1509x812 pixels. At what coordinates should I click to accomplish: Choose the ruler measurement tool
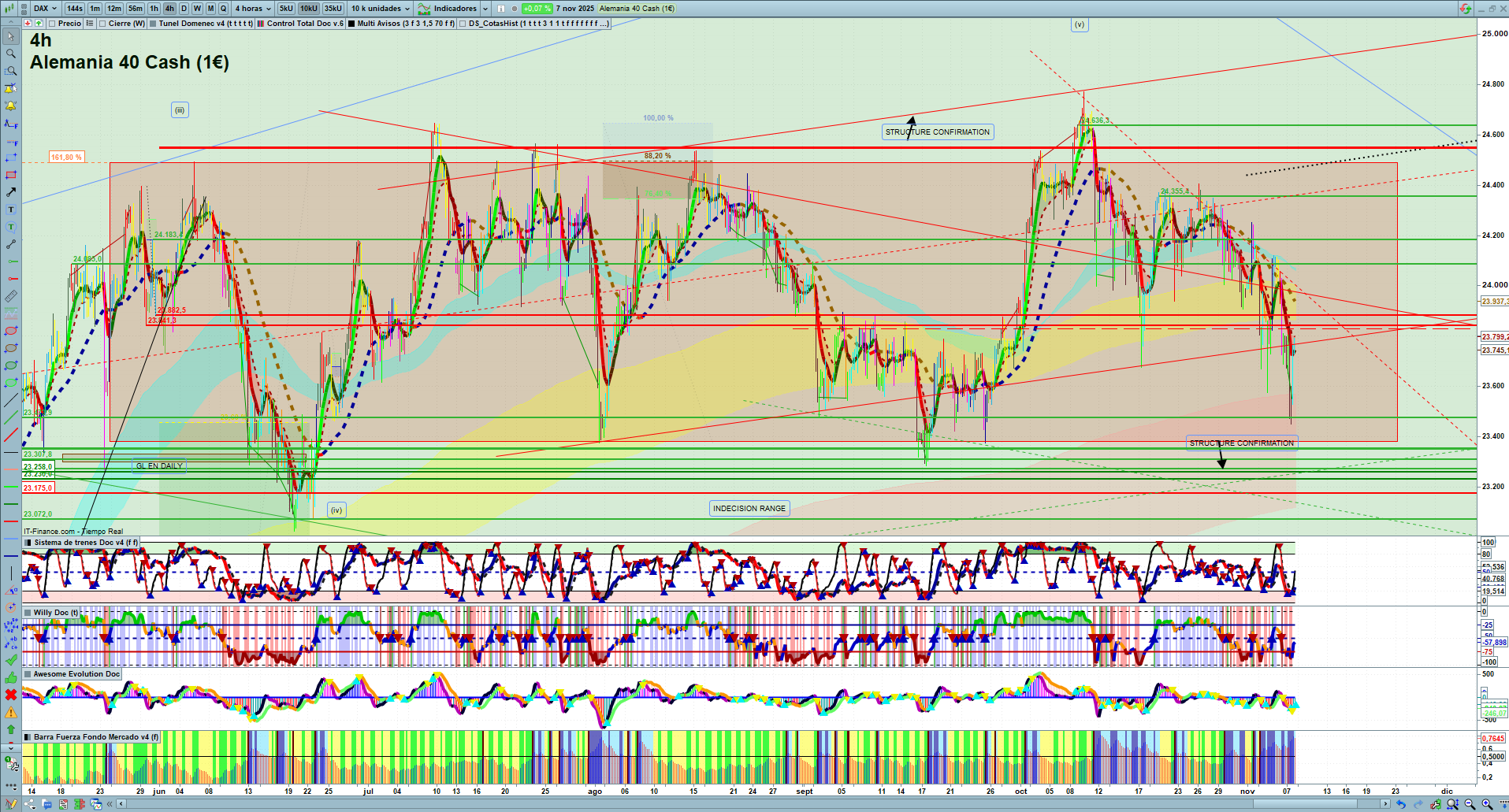tap(11, 296)
